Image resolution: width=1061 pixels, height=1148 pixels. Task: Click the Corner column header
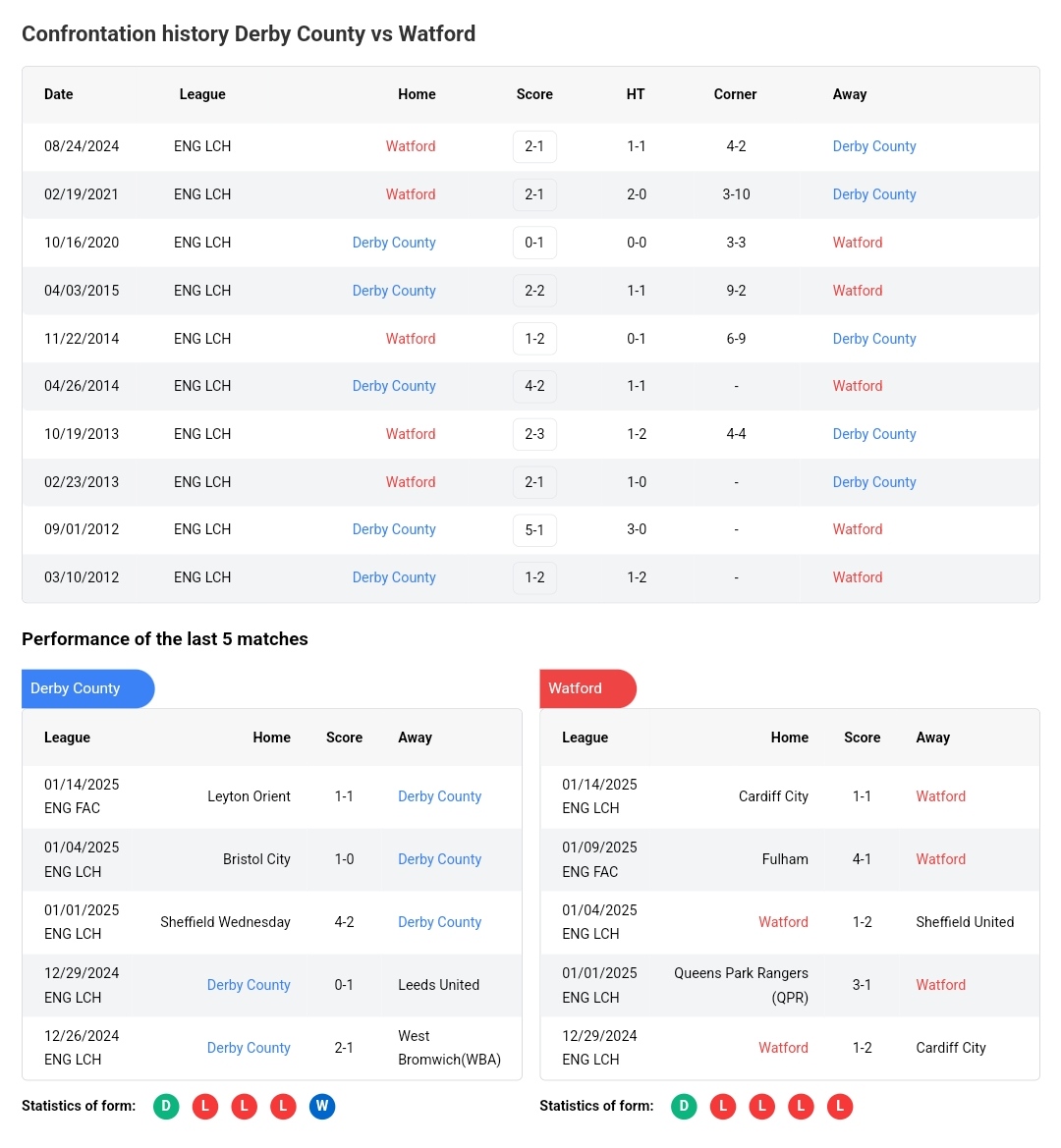pos(735,94)
